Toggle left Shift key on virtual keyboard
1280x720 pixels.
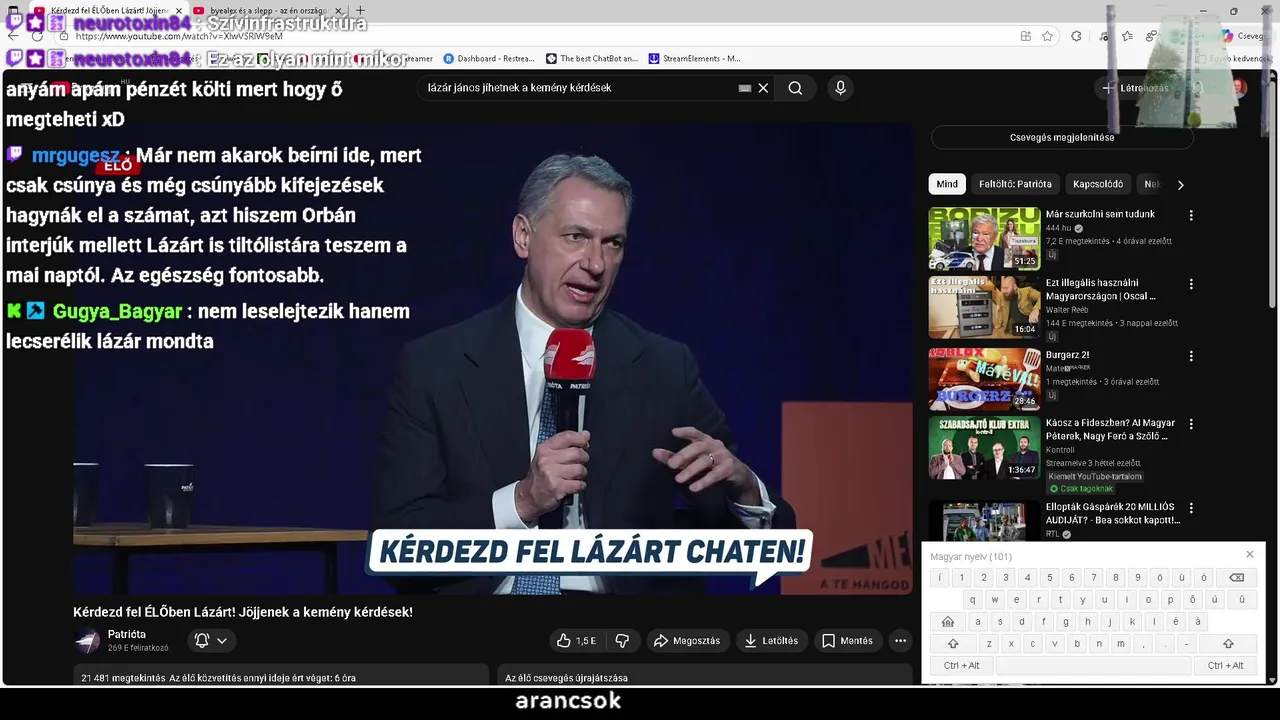(x=953, y=644)
